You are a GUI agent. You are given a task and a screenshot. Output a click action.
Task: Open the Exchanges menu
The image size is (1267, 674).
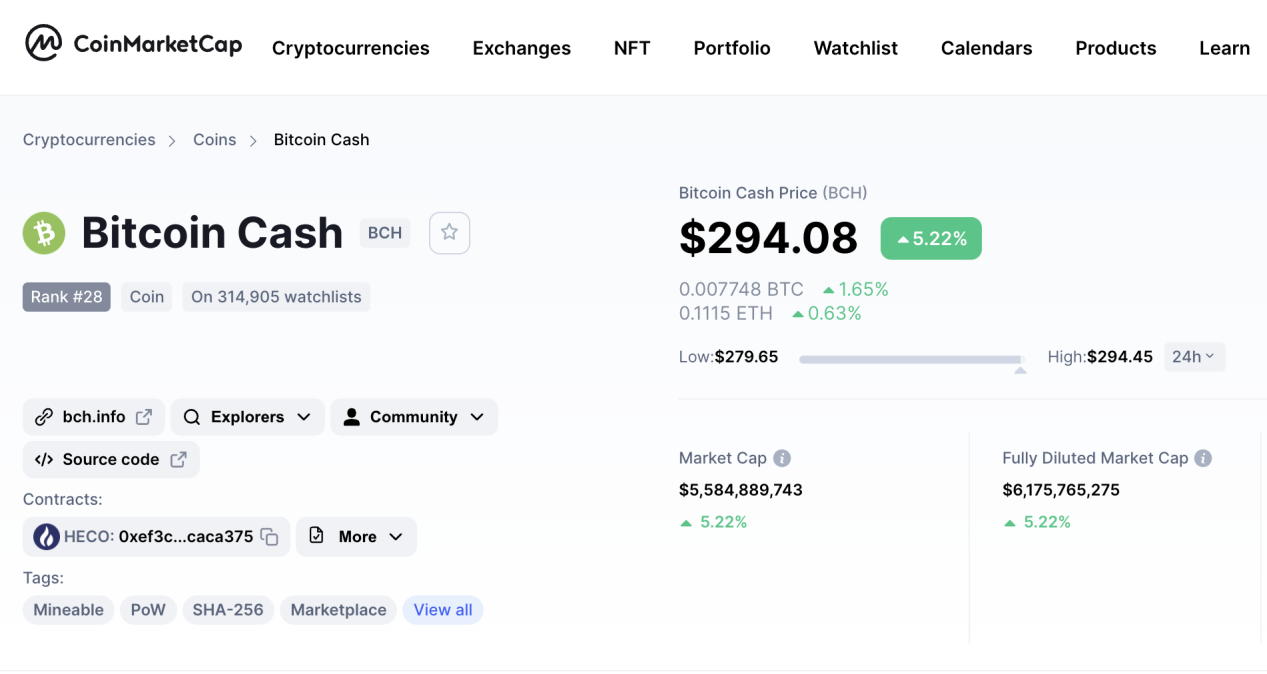[x=522, y=48]
